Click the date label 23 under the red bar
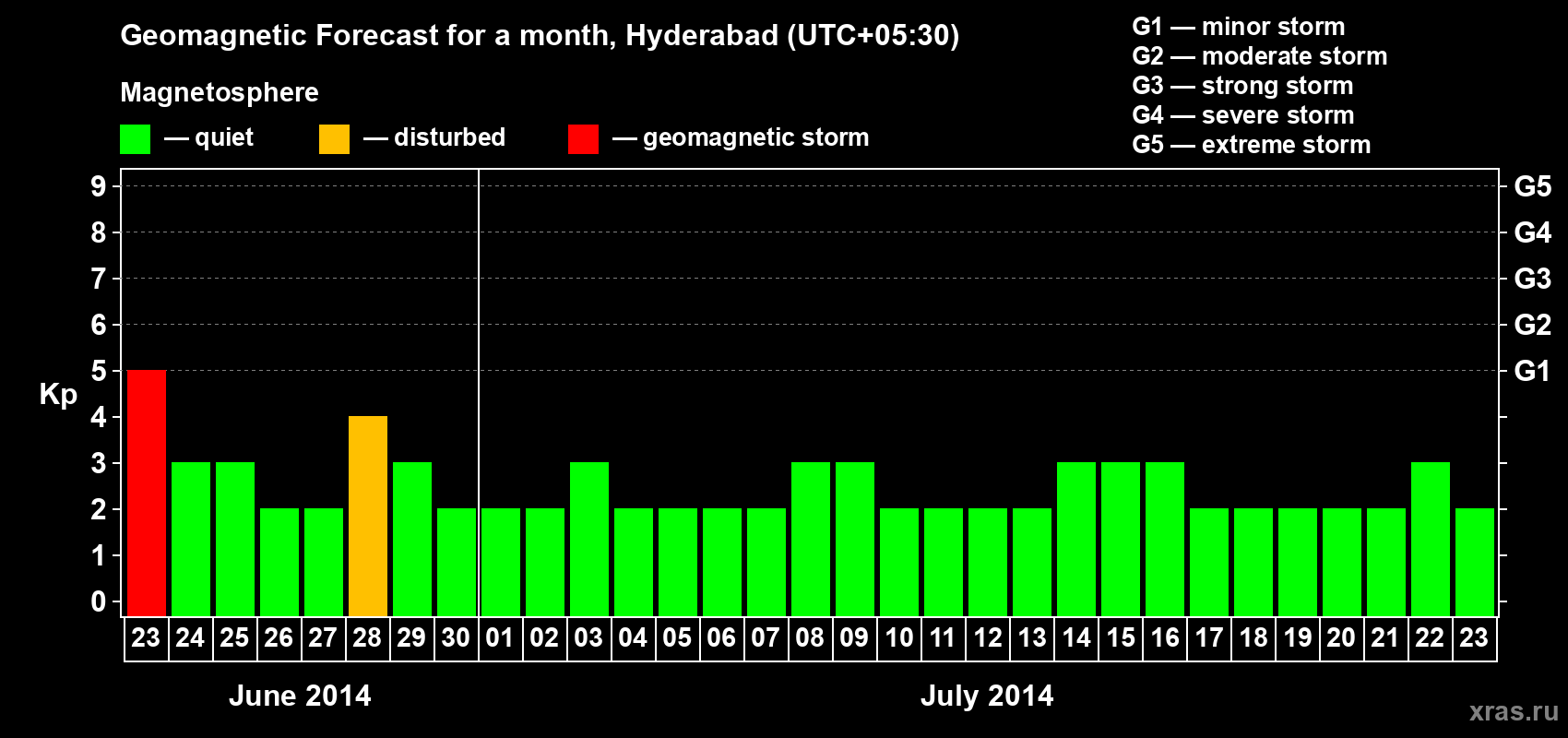This screenshot has width=1568, height=738. [146, 637]
